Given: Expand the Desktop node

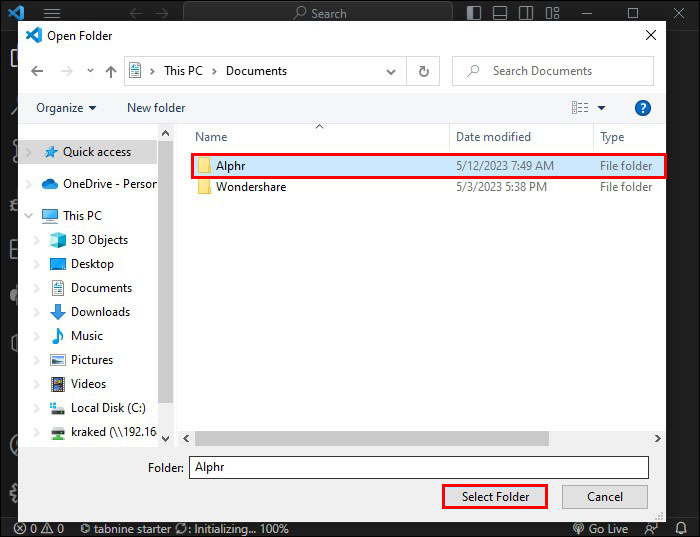Looking at the screenshot, I should 37,264.
